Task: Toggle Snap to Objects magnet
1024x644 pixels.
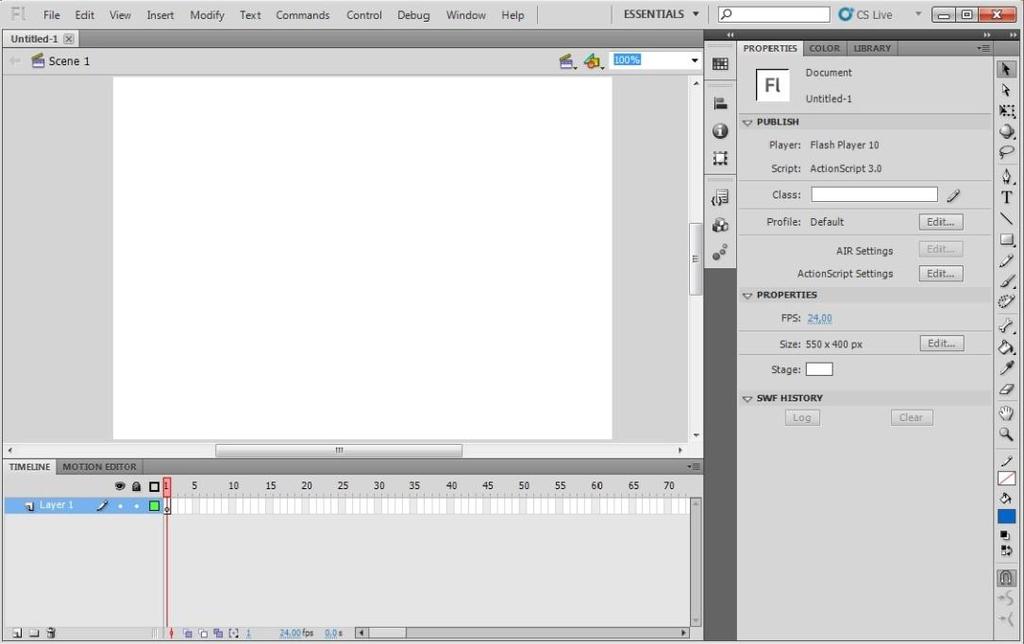Action: tap(1006, 578)
